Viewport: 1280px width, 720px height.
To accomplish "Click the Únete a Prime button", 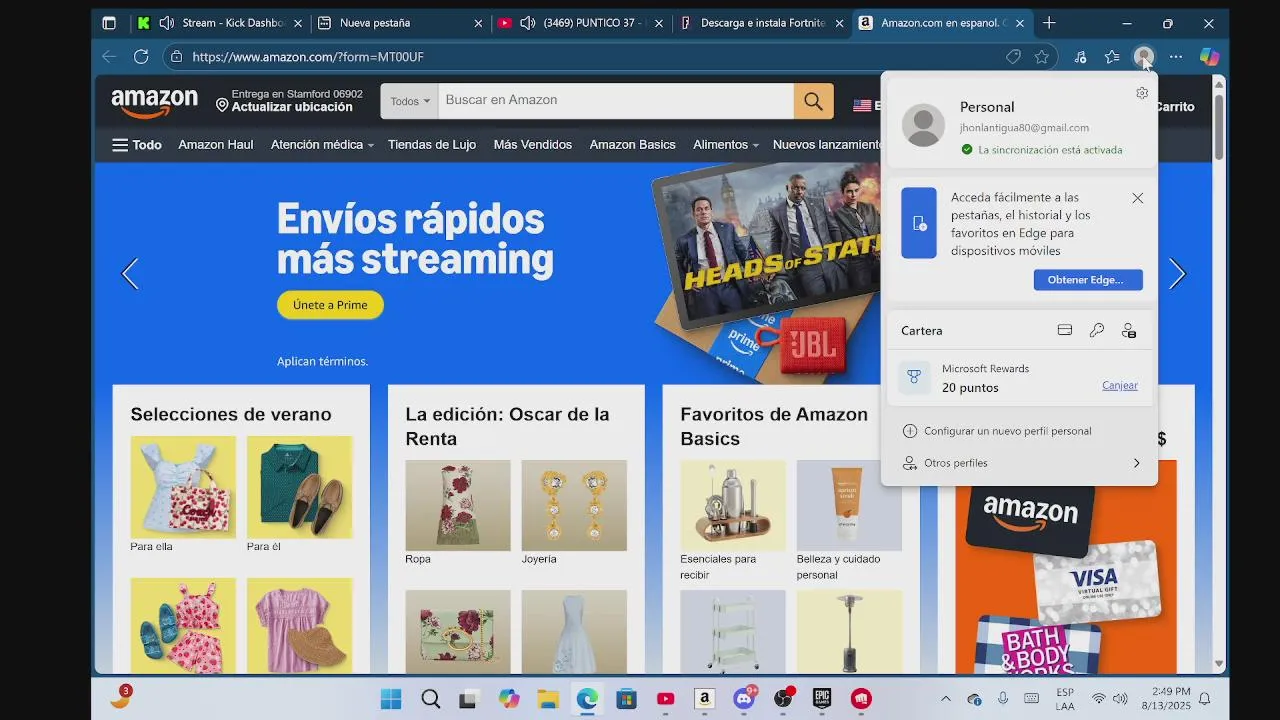I will (330, 305).
